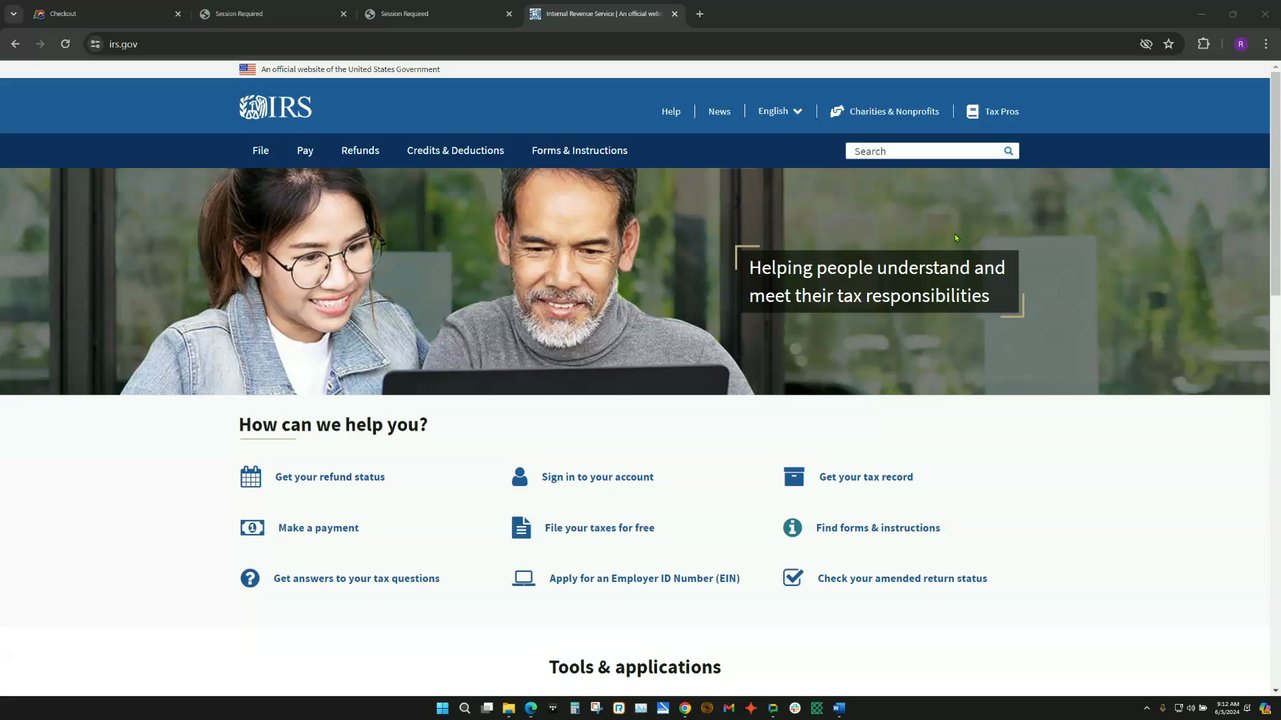Click the How can we help you? heading

pyautogui.click(x=333, y=424)
